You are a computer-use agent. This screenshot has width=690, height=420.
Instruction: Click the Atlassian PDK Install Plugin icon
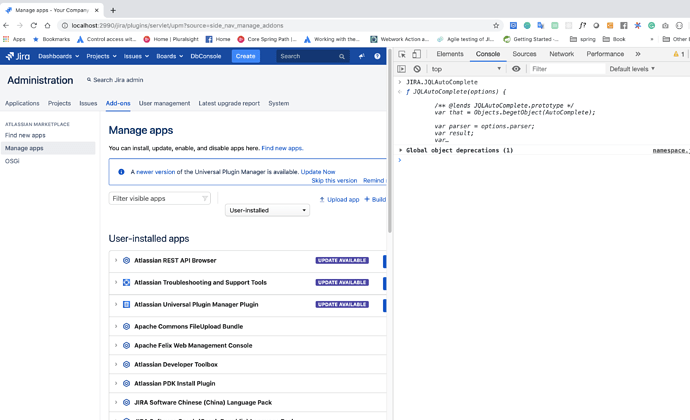coord(126,383)
